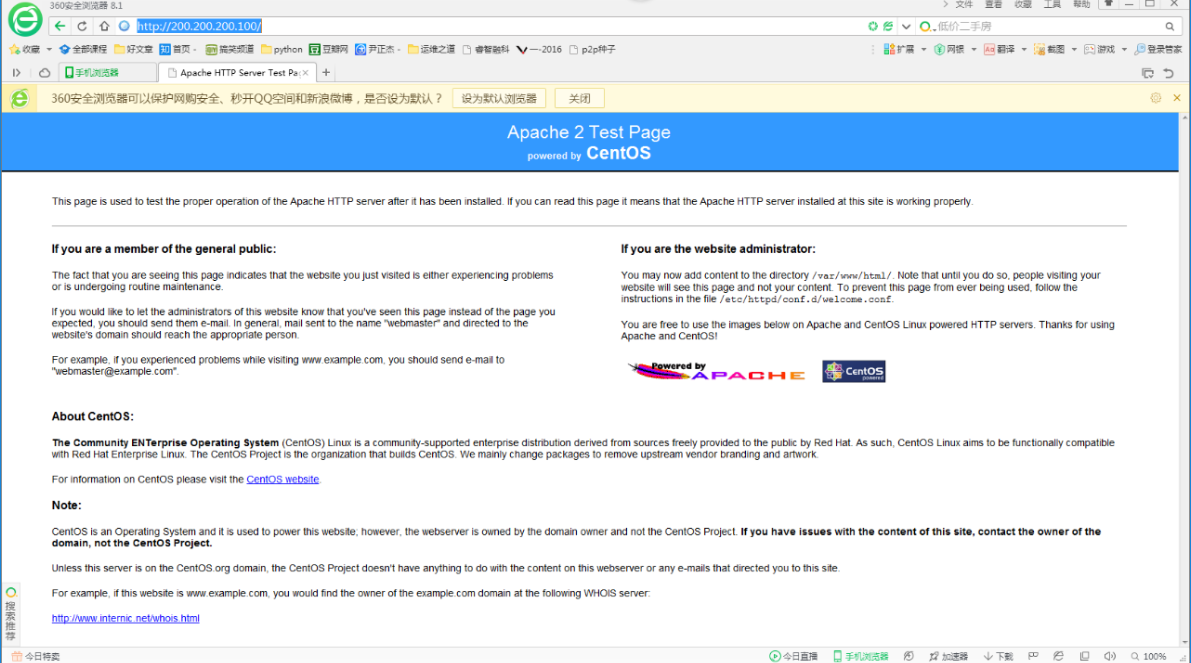The width and height of the screenshot is (1191, 663).
Task: Expand the 翻译 dropdown arrow
Action: [1024, 49]
